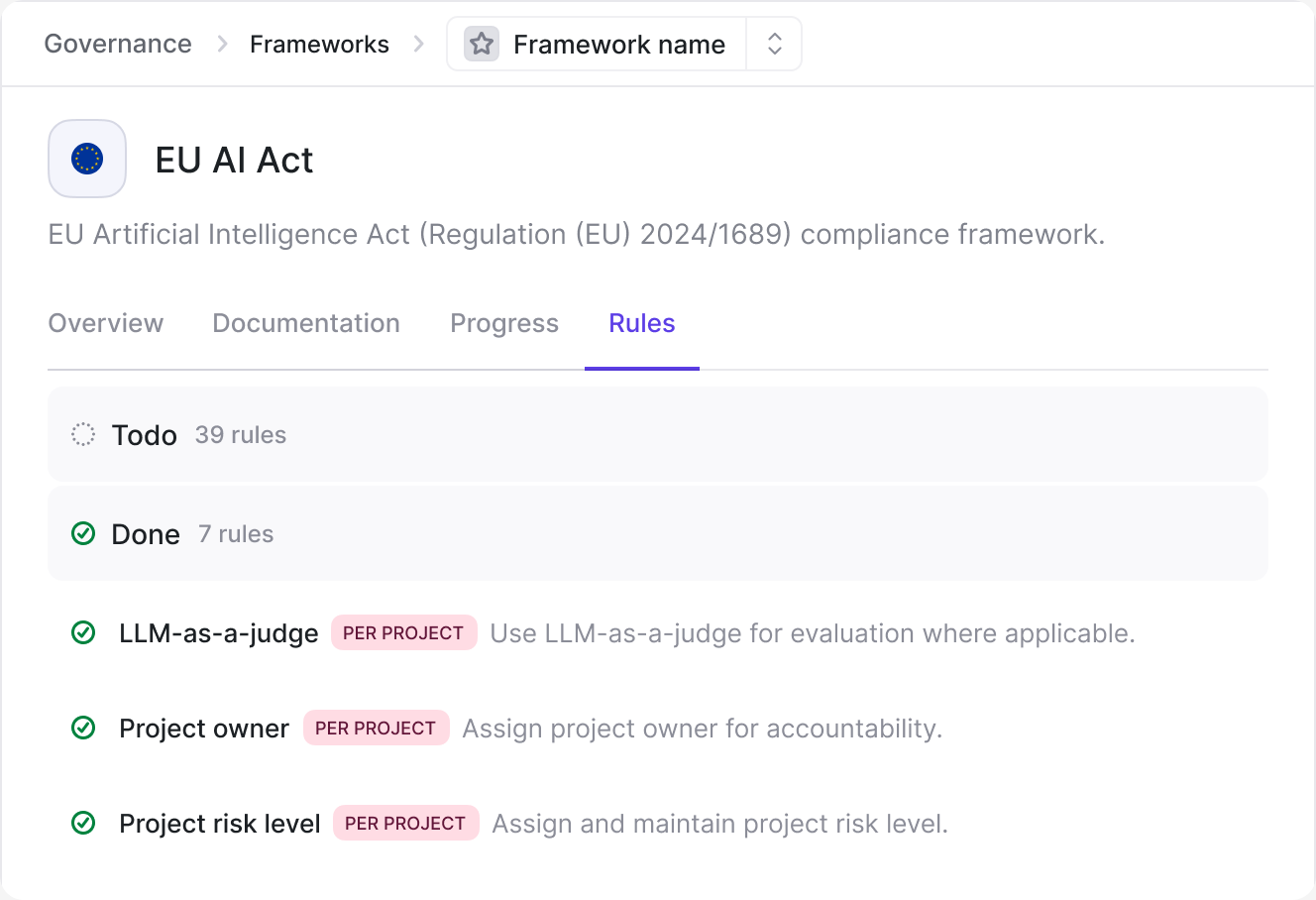Navigate to Frameworks breadcrumb link
The width and height of the screenshot is (1316, 900).
click(x=319, y=44)
